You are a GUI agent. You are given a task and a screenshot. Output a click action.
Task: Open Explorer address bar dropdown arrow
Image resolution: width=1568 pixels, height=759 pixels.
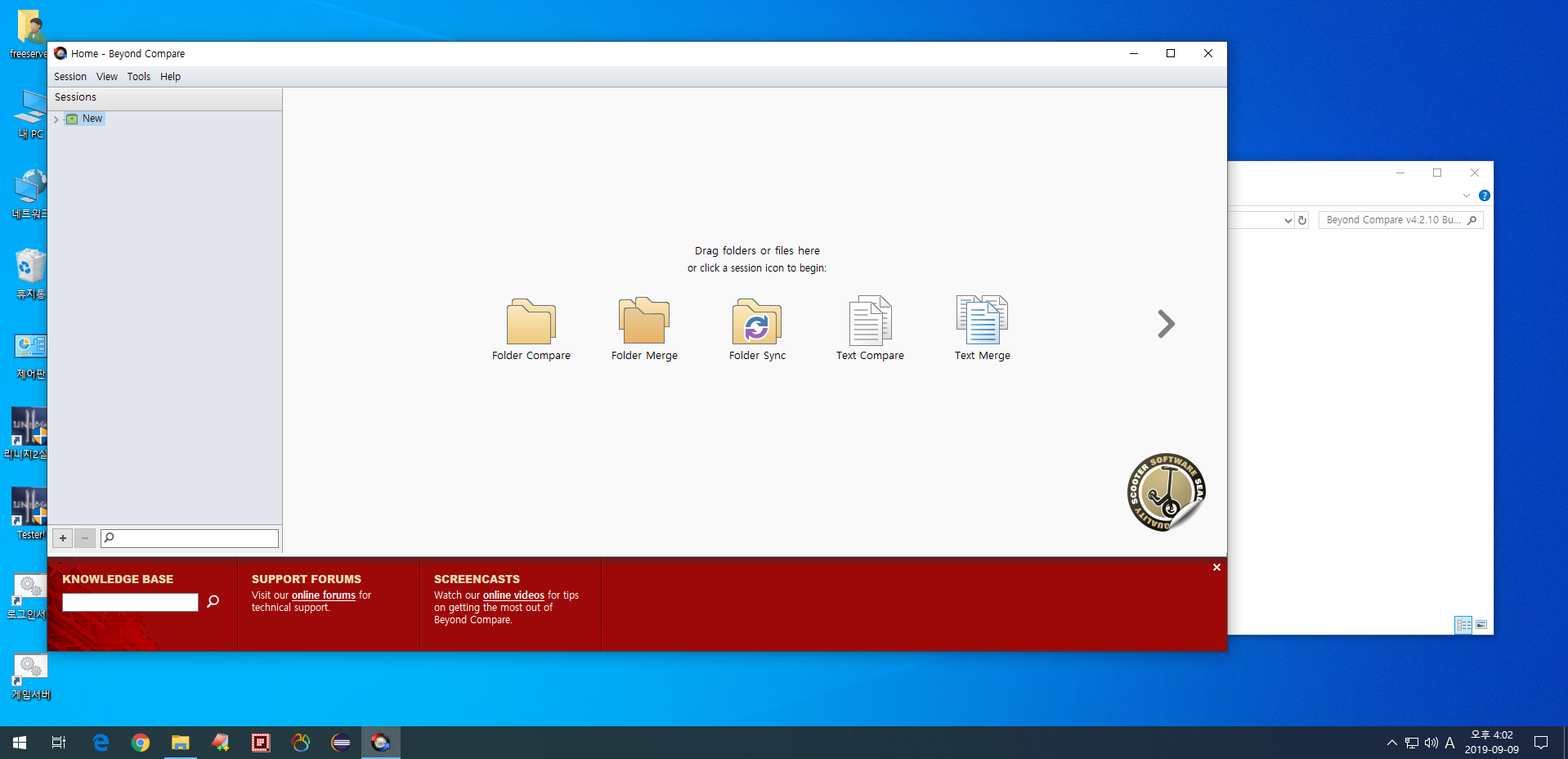point(1288,220)
